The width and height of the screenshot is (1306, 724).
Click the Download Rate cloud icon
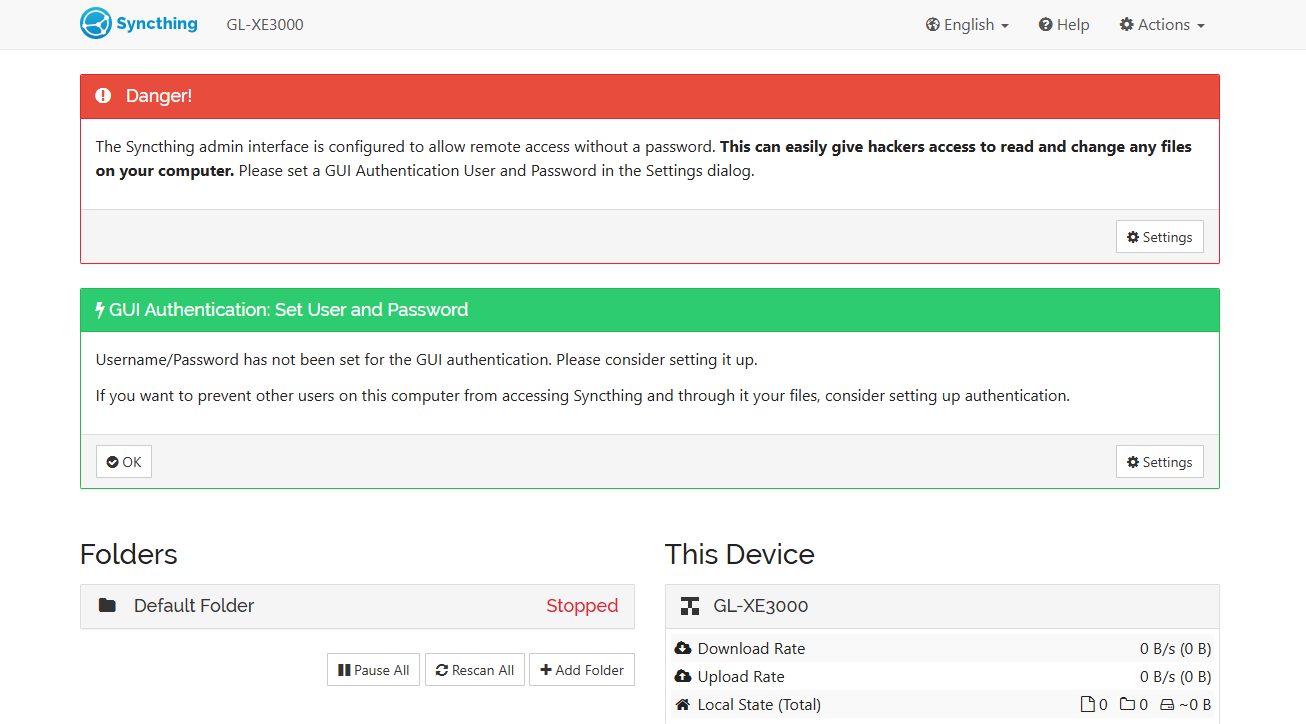[x=683, y=648]
